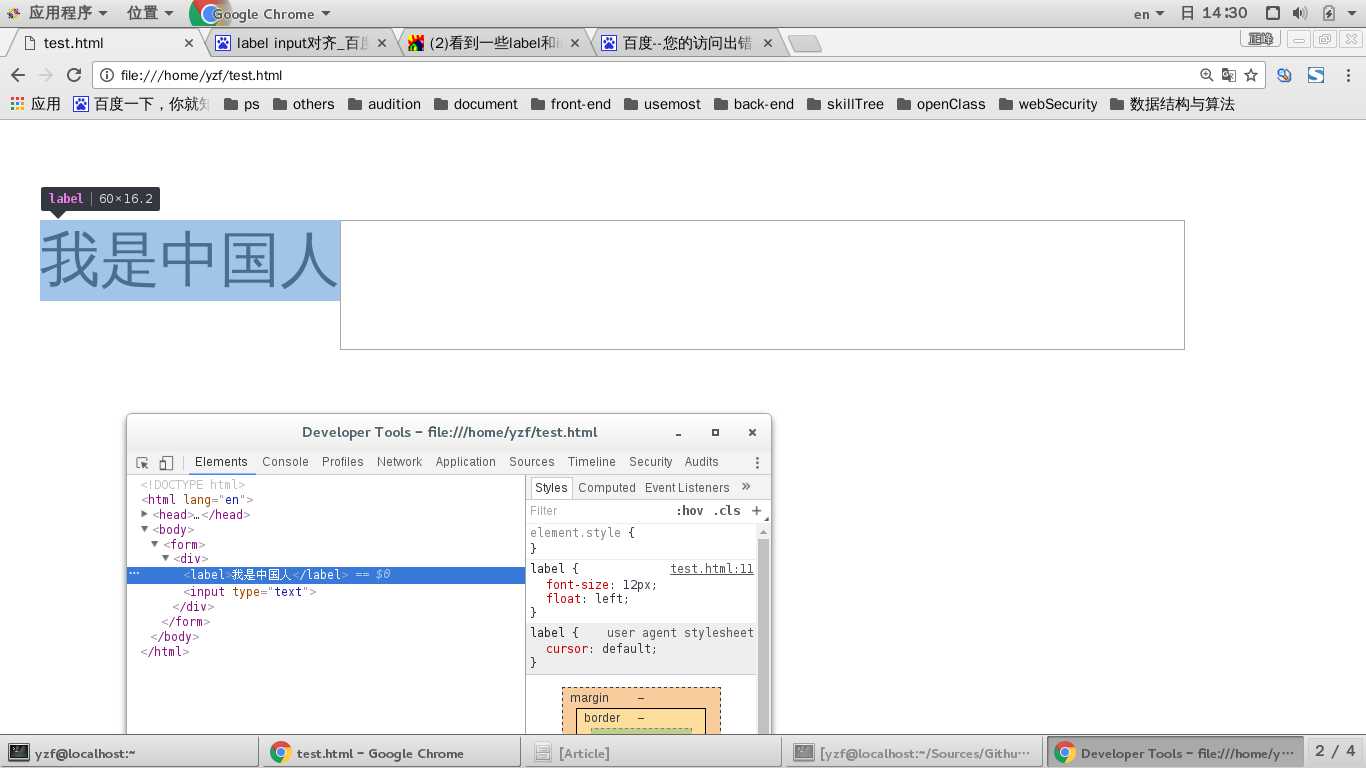Click the zoom magnifier icon in address bar
The height and width of the screenshot is (768, 1366).
[x=1207, y=75]
